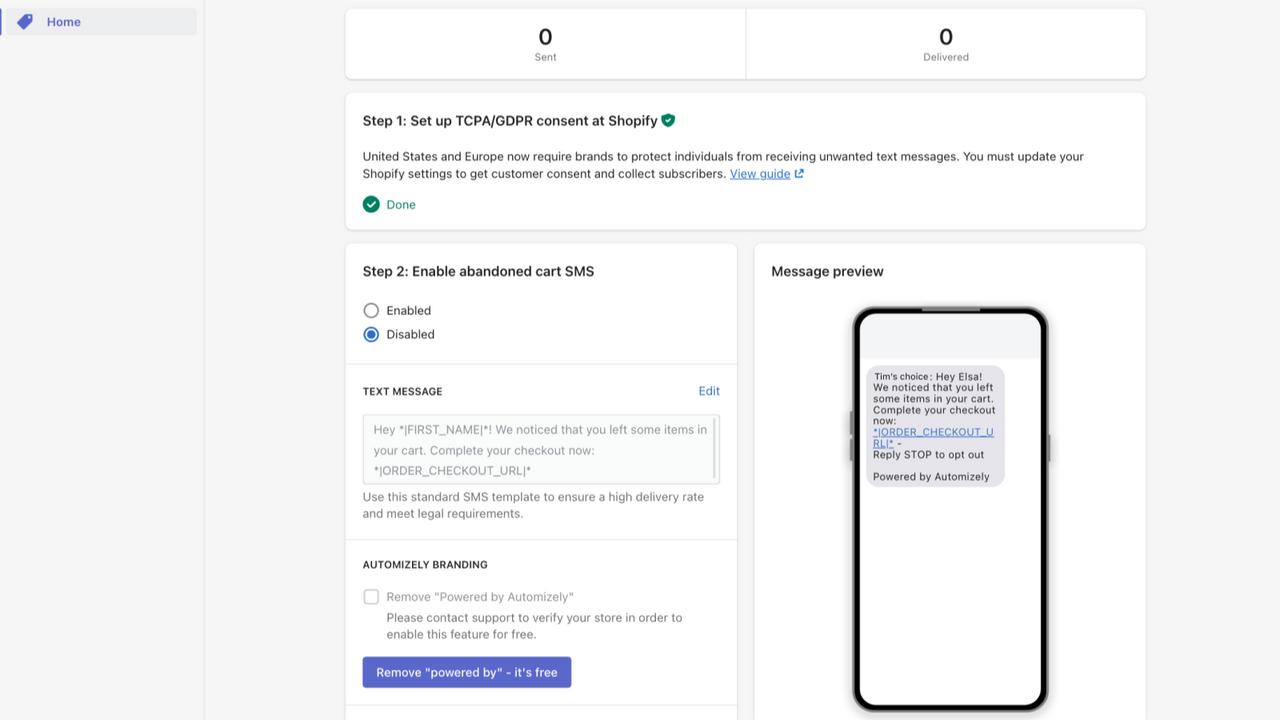Click the SMS bubble in phone preview
Image resolution: width=1280 pixels, height=720 pixels.
click(x=935, y=400)
